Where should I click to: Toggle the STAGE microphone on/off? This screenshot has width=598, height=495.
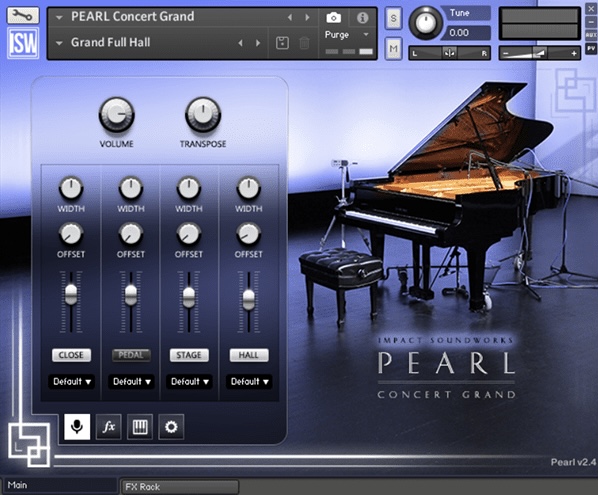click(x=189, y=355)
